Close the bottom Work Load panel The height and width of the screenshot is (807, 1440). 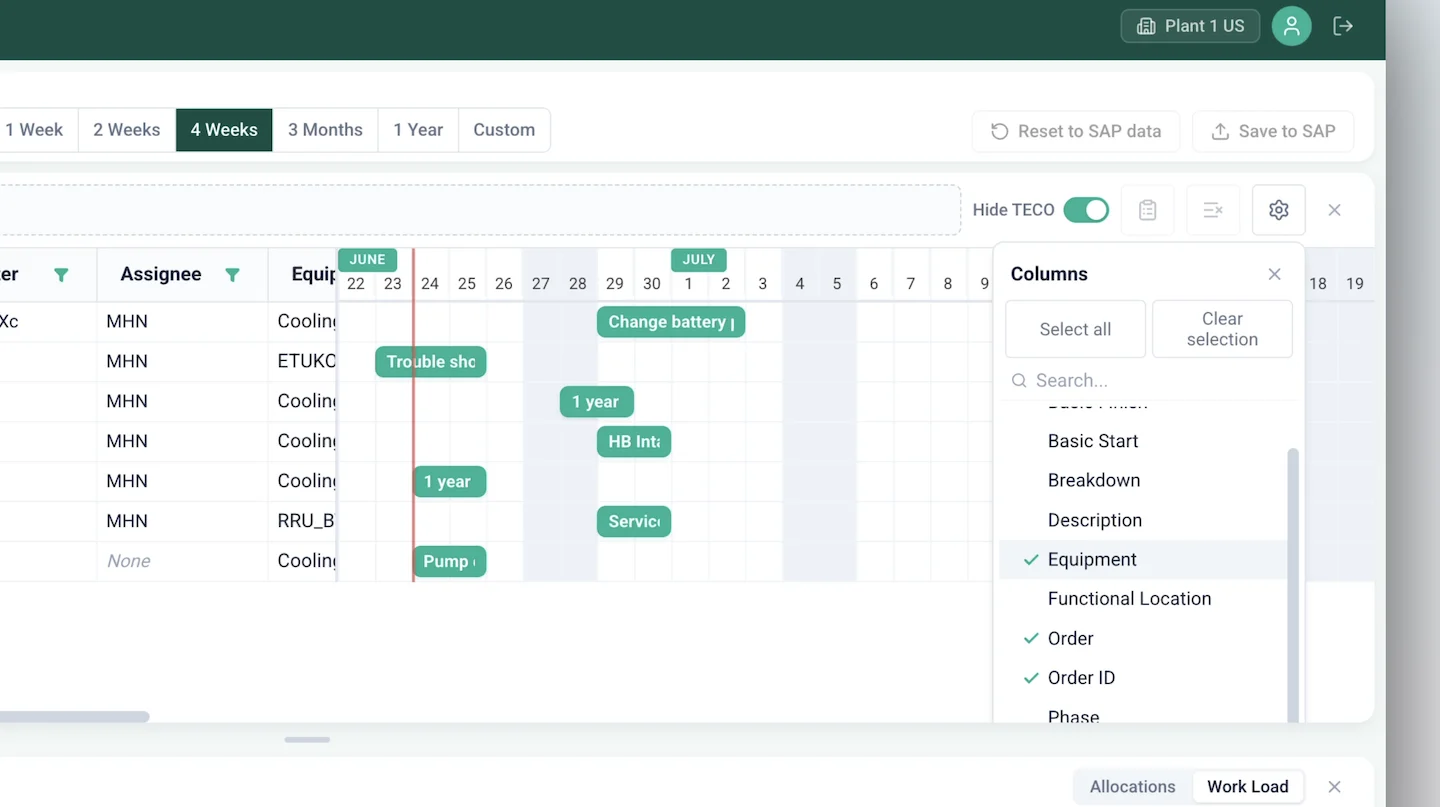coord(1334,787)
